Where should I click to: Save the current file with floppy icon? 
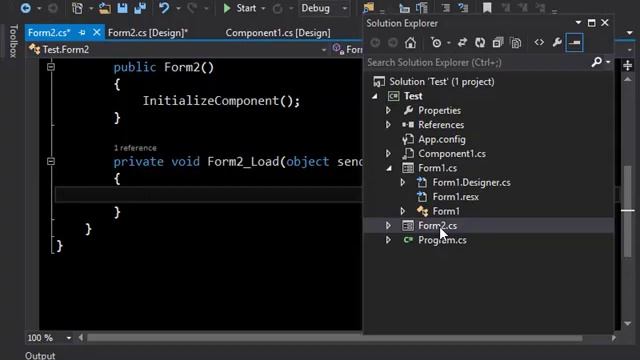122,8
